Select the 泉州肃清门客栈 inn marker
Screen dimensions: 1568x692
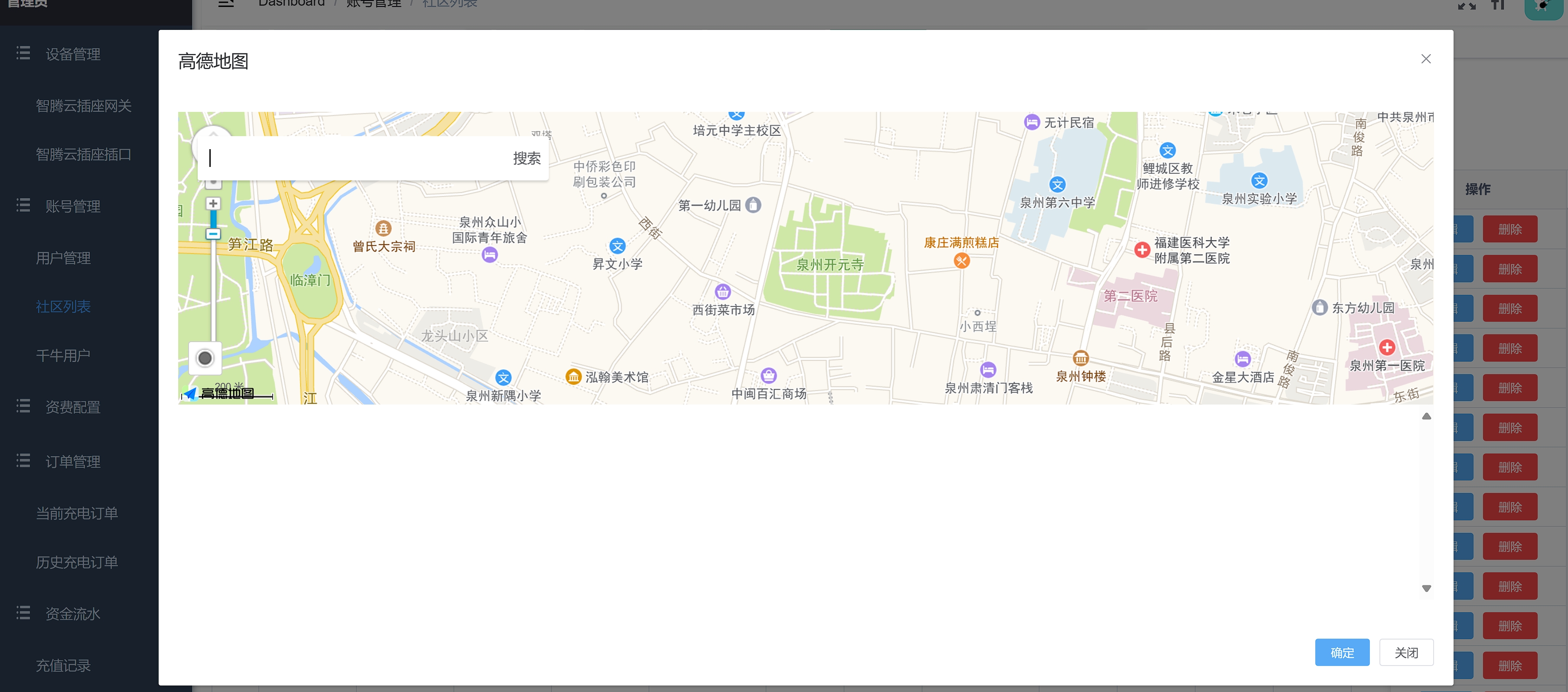click(988, 369)
